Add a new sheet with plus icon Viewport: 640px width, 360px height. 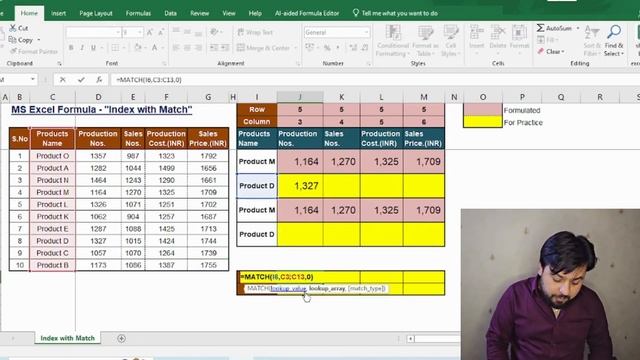pos(121,338)
